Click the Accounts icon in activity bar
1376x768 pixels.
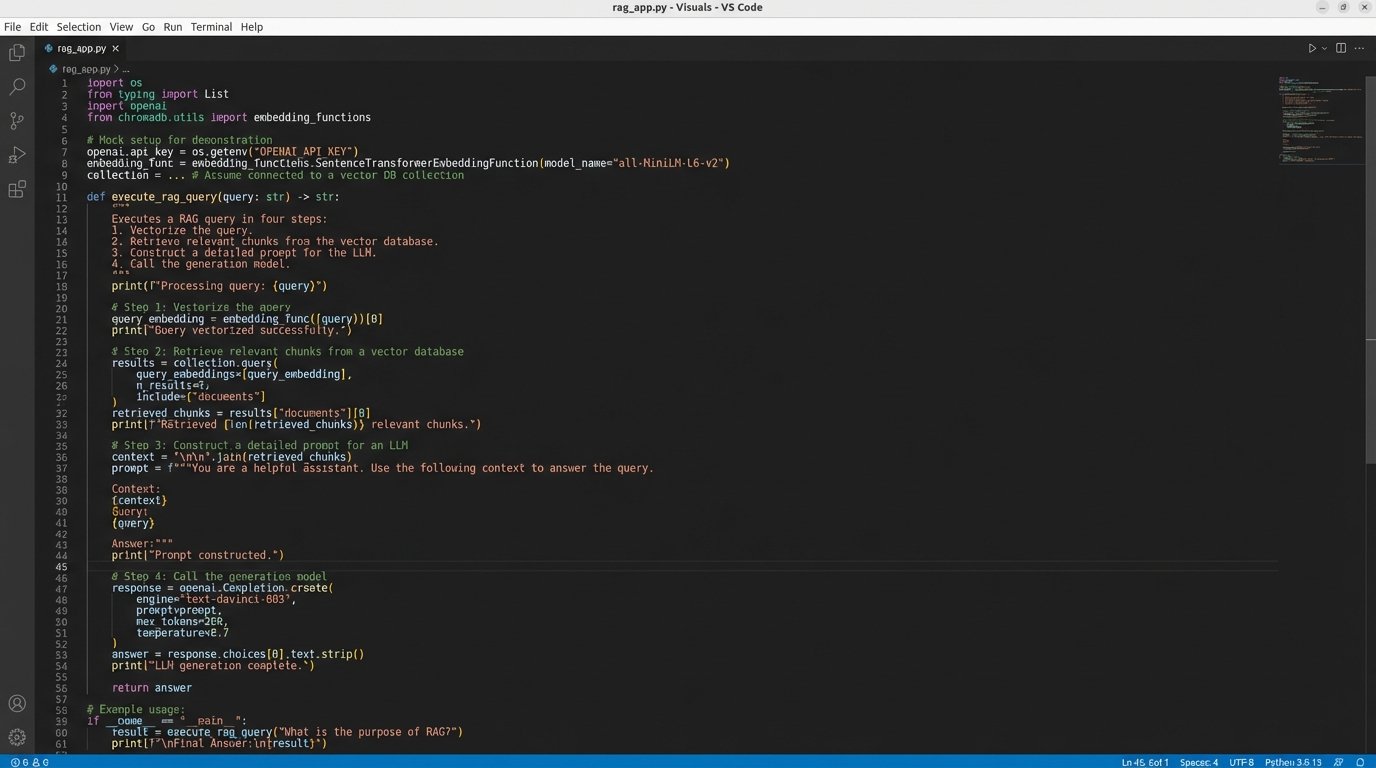(x=17, y=704)
